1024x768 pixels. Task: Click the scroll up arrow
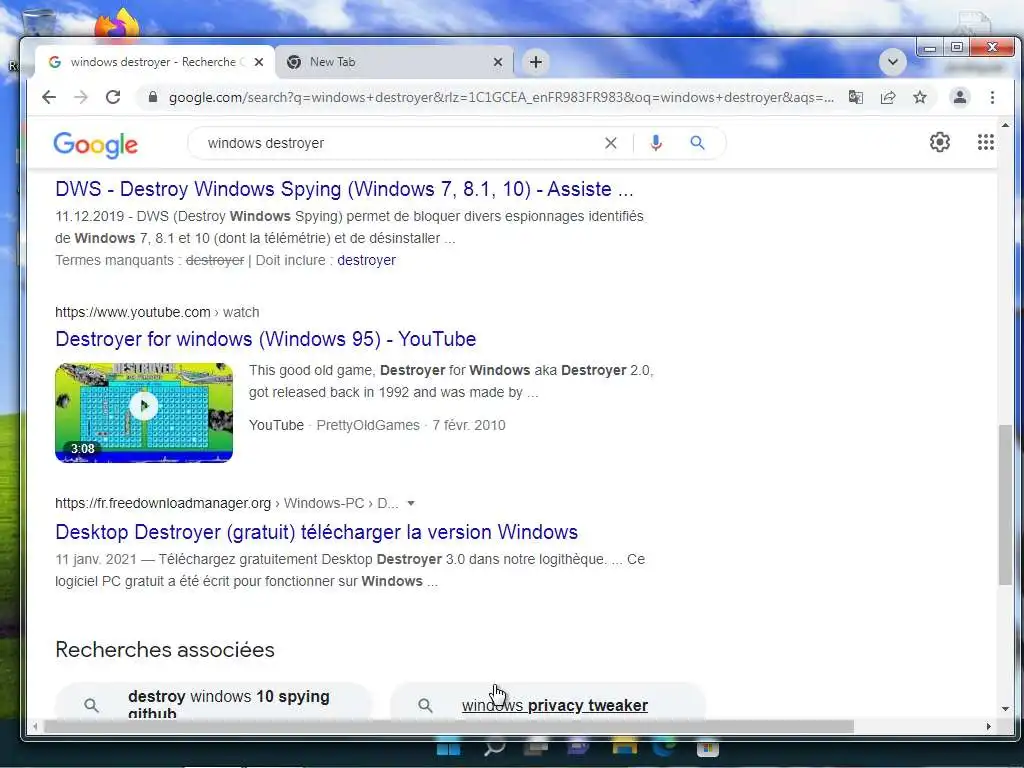click(1004, 125)
